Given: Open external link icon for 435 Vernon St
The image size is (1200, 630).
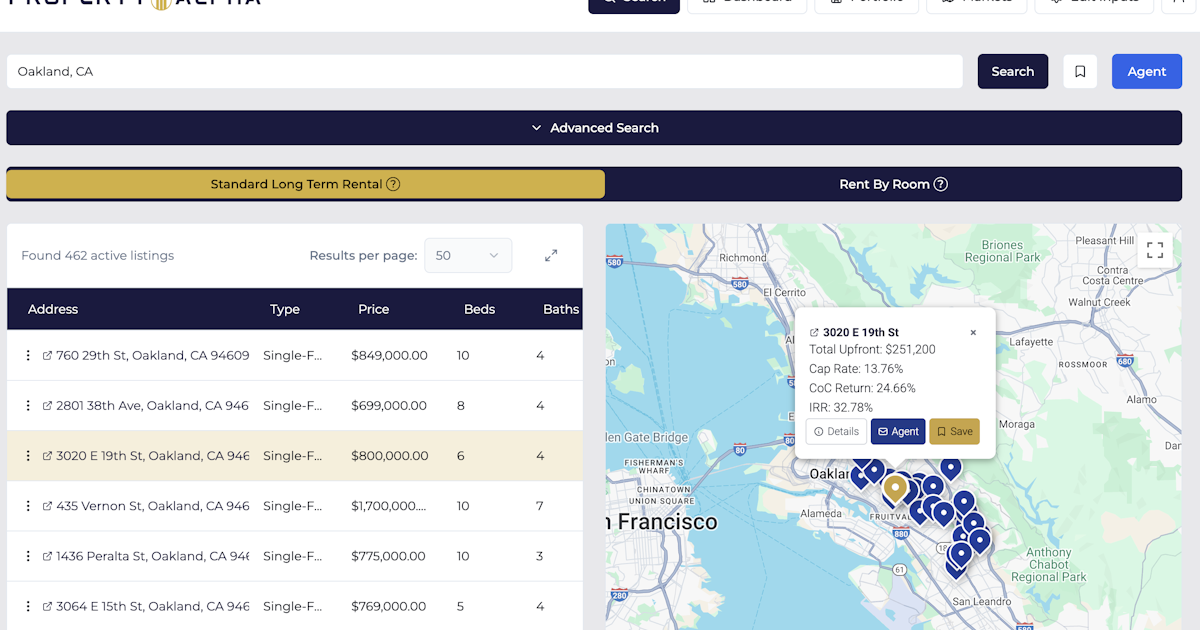Looking at the screenshot, I should pos(47,506).
